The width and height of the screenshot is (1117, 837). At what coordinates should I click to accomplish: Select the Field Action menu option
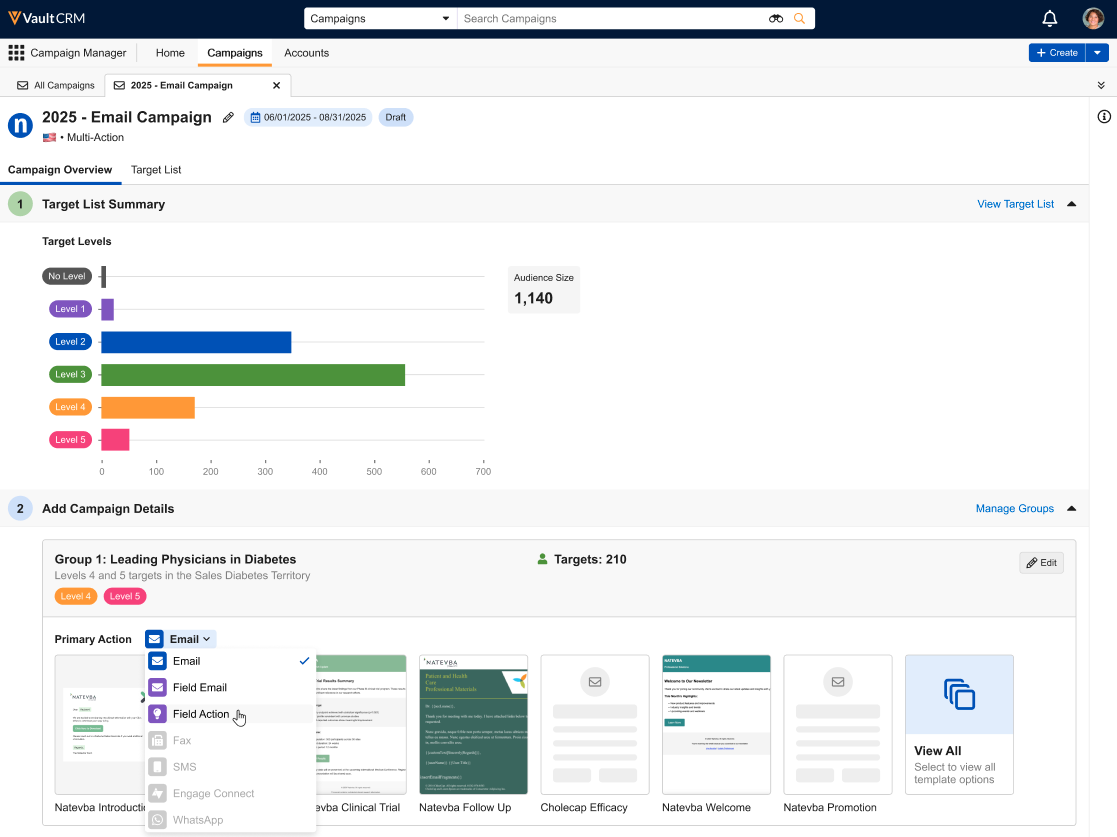201,714
